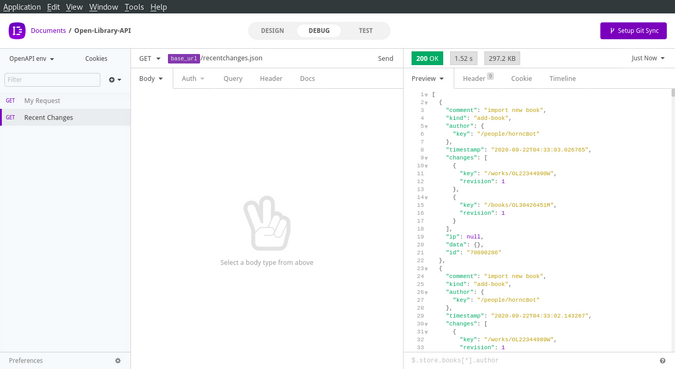Open the Help menu
The image size is (675, 369).
158,7
